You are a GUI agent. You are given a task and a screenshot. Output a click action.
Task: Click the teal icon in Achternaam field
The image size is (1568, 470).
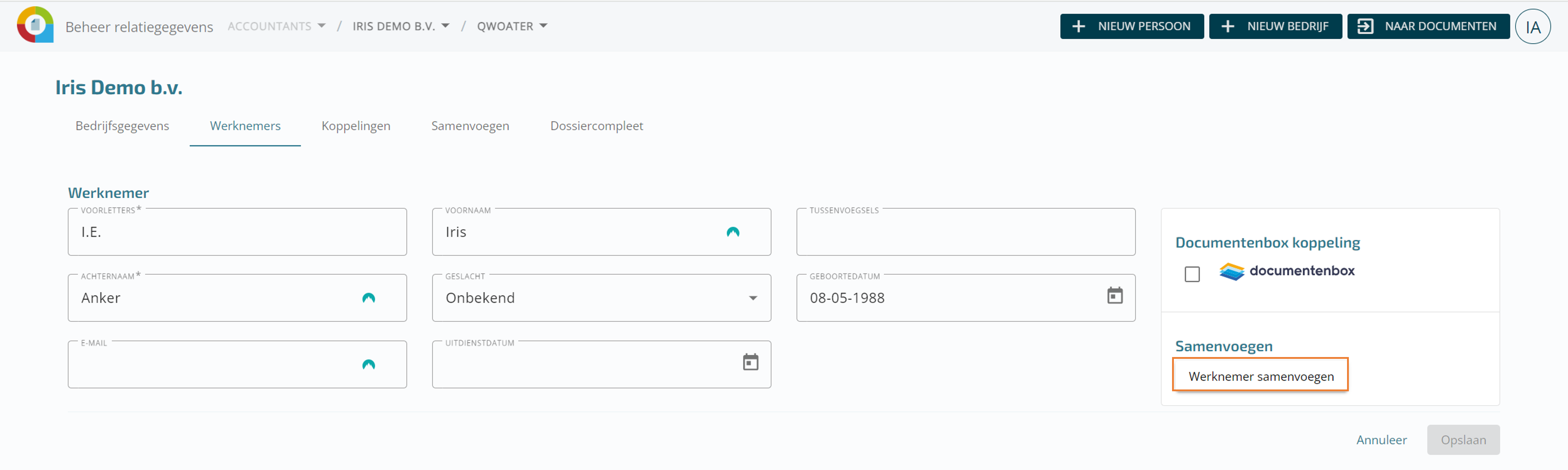tap(368, 298)
